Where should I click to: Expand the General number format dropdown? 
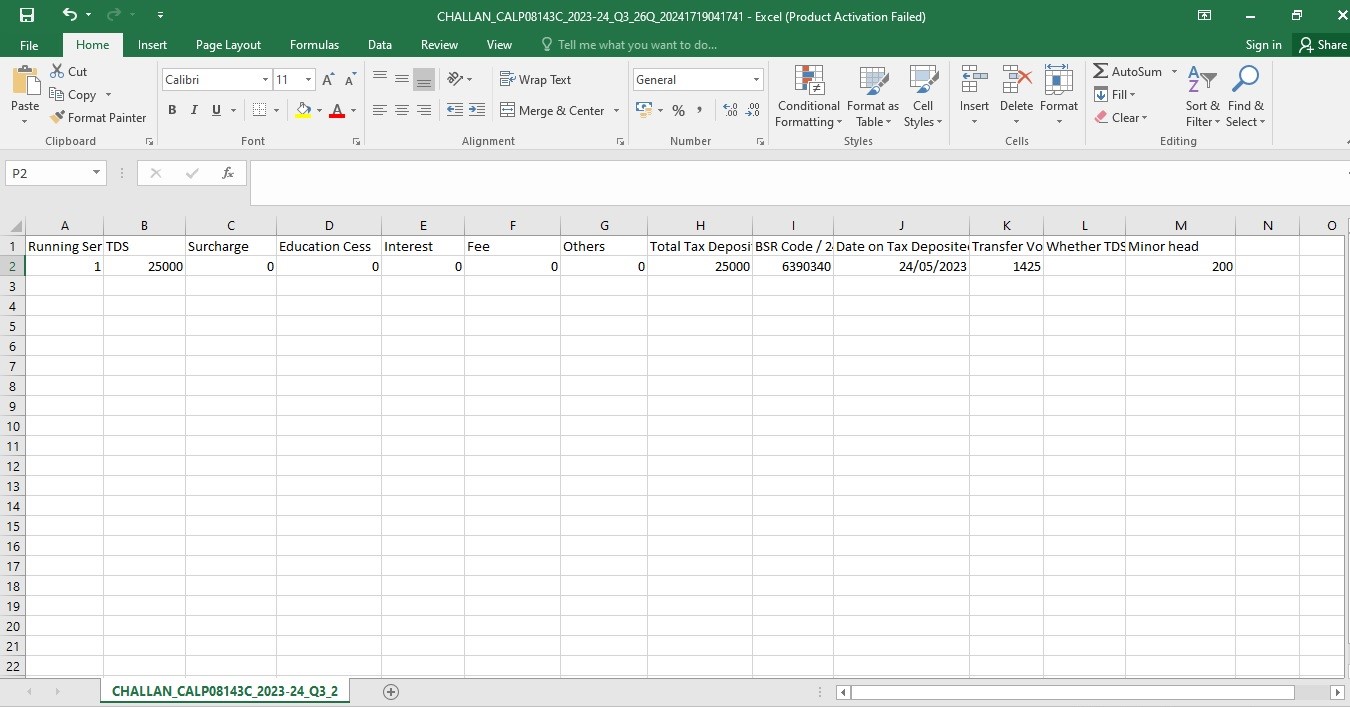[x=756, y=80]
